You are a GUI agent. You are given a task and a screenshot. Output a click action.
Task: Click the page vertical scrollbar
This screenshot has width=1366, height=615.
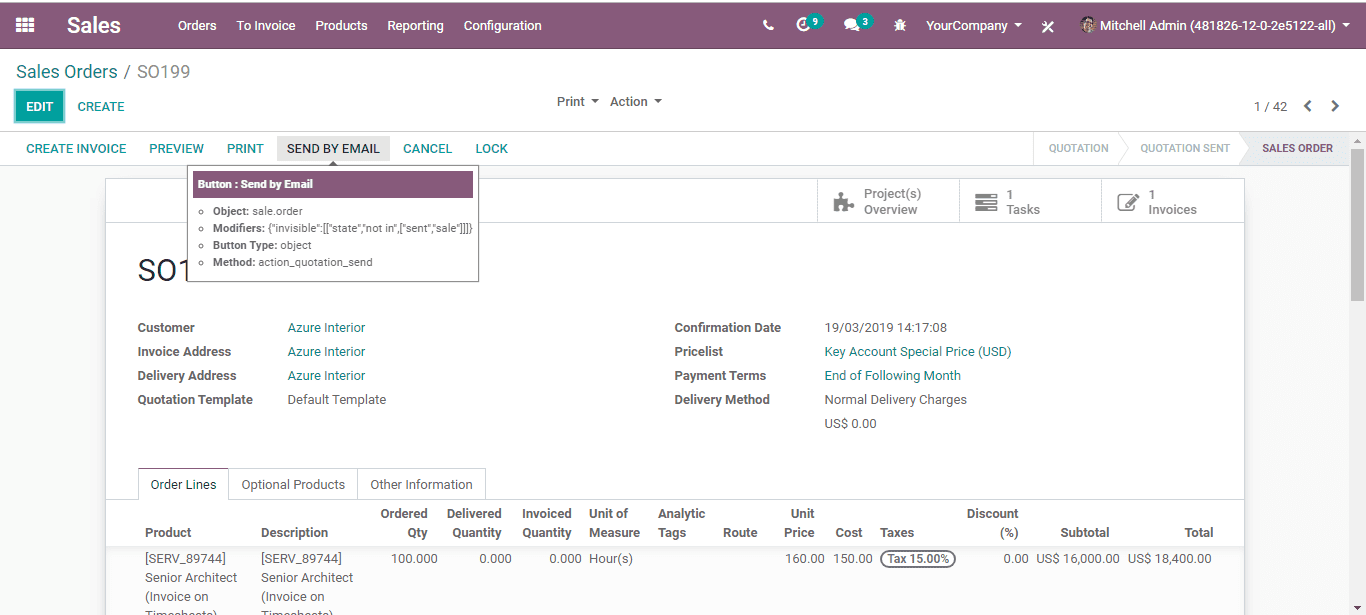(x=1357, y=380)
